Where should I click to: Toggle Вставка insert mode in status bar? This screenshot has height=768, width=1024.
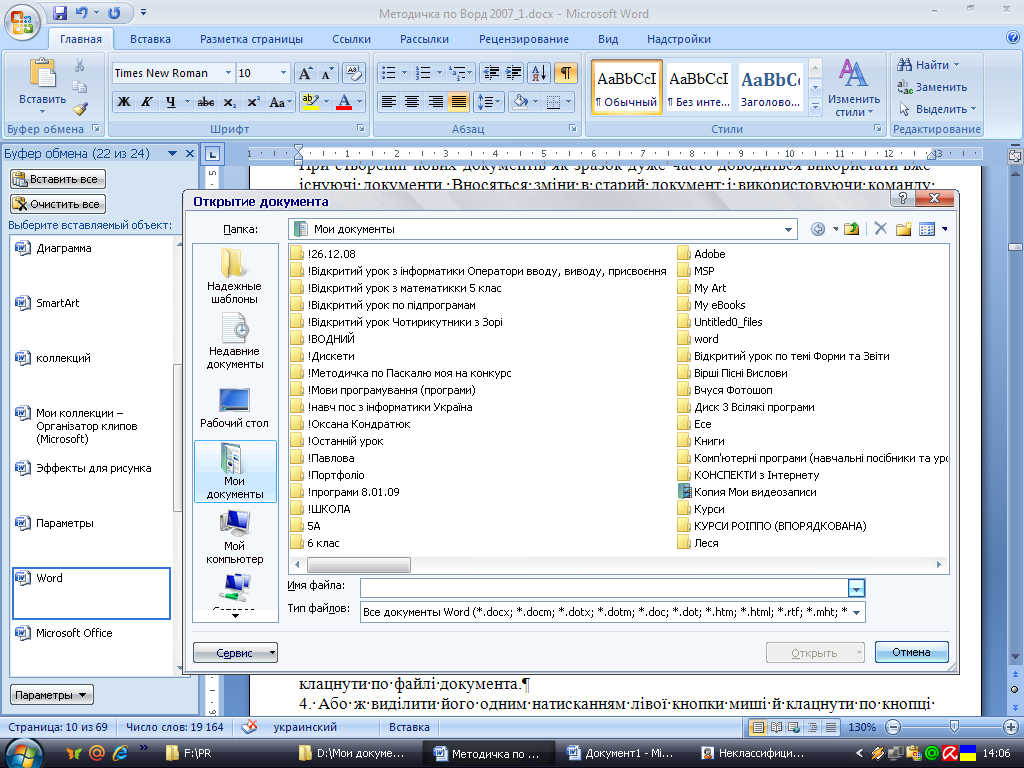pyautogui.click(x=409, y=727)
